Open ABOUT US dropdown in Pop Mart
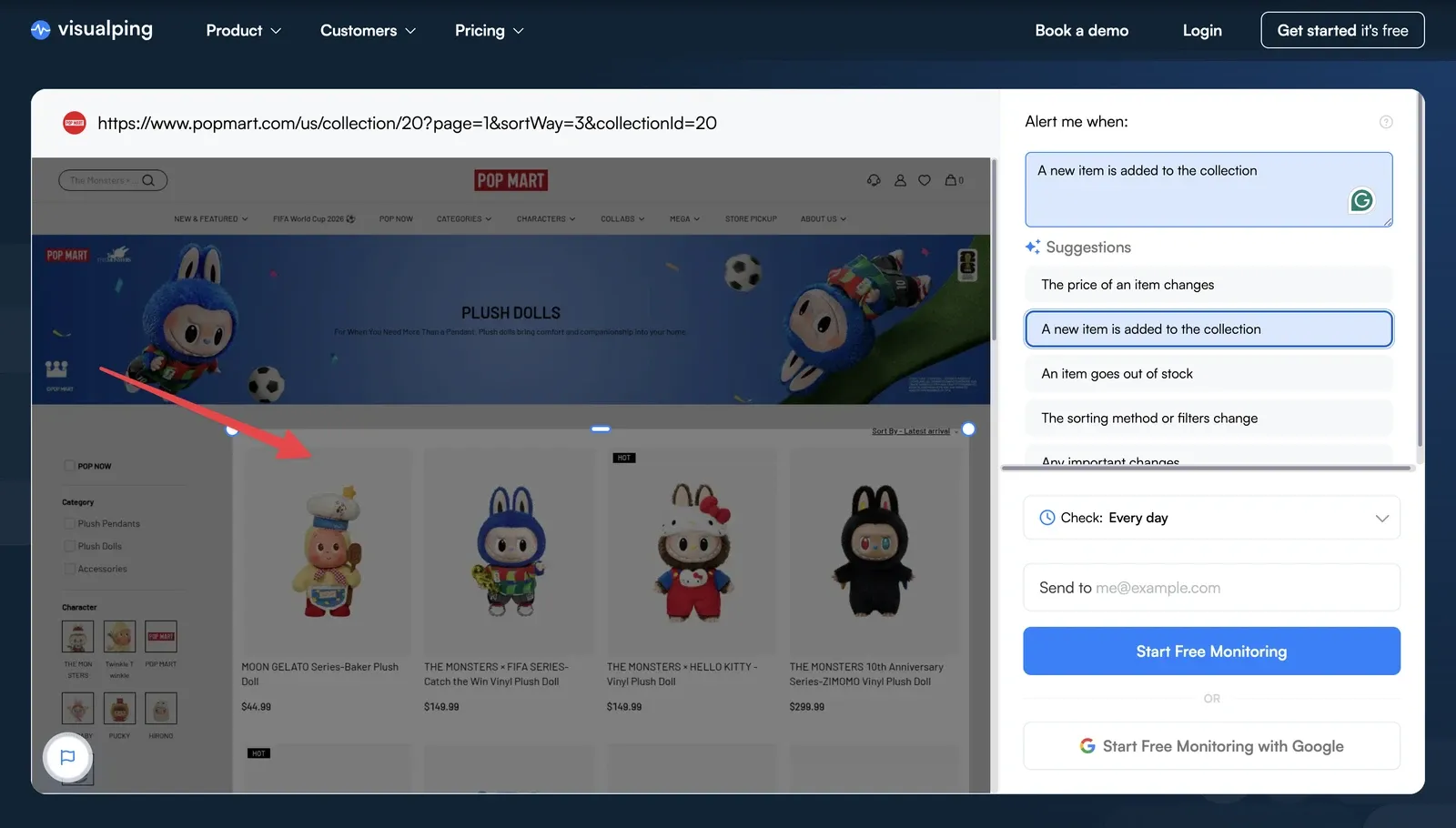Viewport: 1456px width, 828px height. 824,219
